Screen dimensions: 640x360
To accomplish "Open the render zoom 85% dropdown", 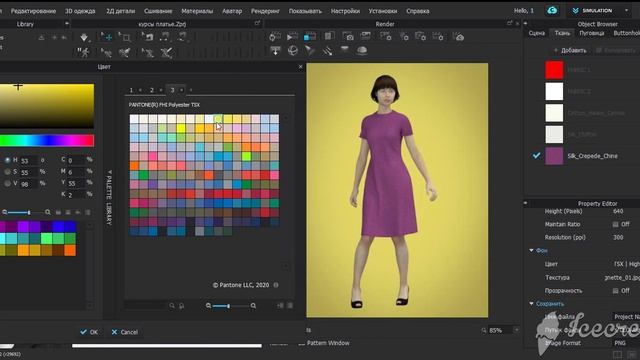I will click(x=517, y=330).
